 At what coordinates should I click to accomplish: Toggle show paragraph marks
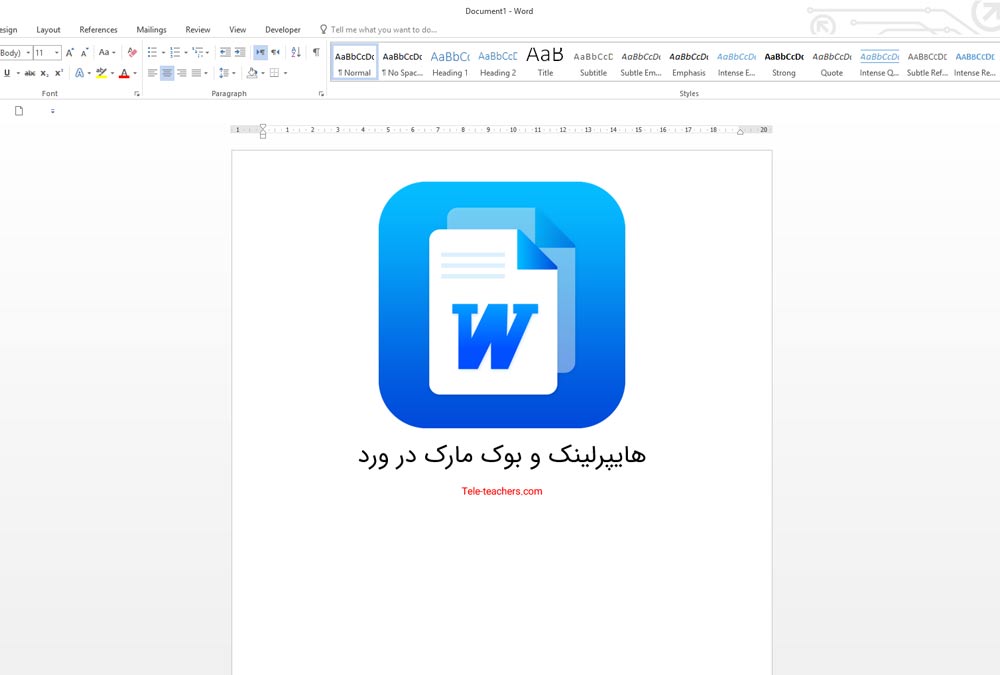pos(316,52)
